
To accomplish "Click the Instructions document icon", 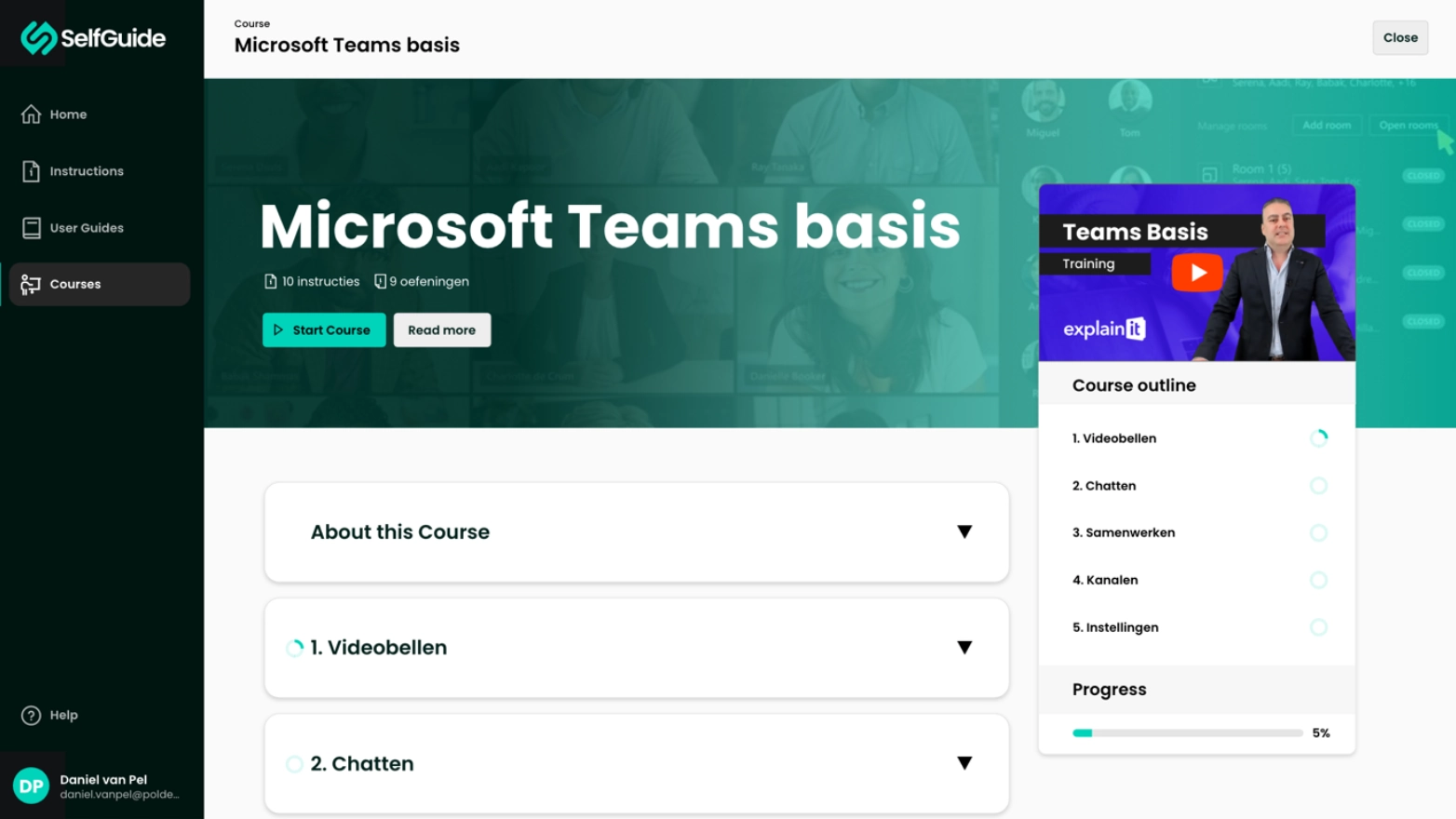I will (31, 171).
